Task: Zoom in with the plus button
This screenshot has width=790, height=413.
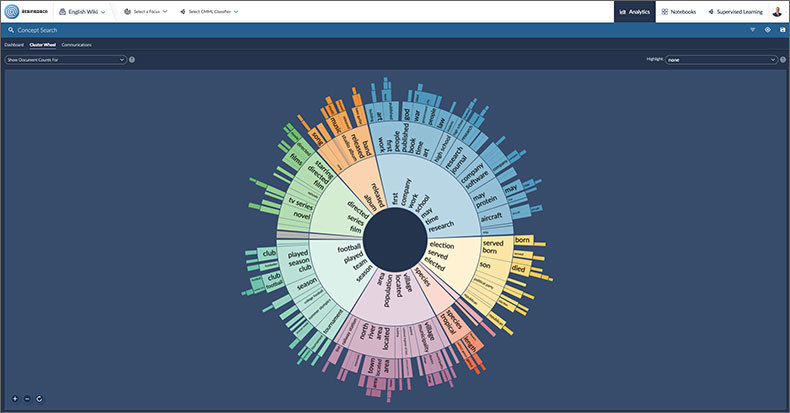Action: pyautogui.click(x=15, y=399)
